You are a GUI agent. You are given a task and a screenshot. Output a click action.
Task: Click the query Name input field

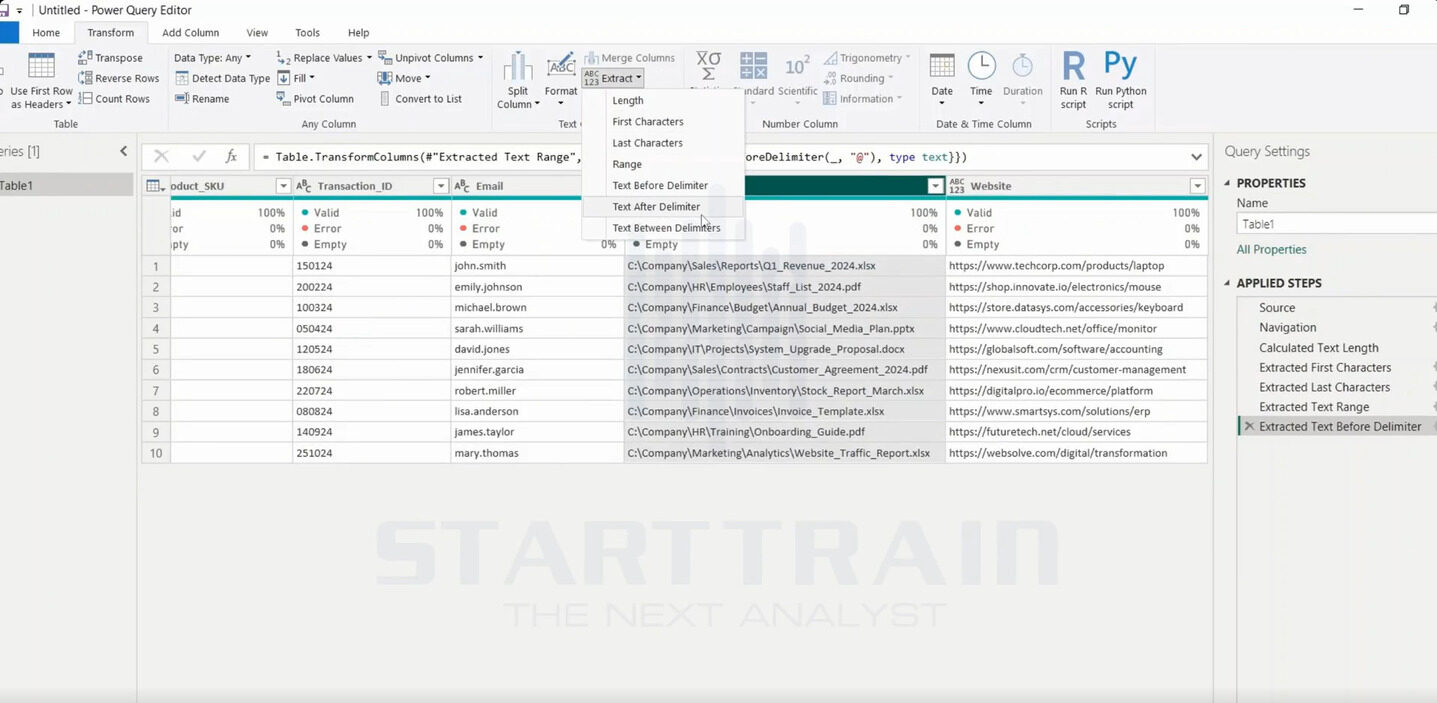click(x=1337, y=224)
